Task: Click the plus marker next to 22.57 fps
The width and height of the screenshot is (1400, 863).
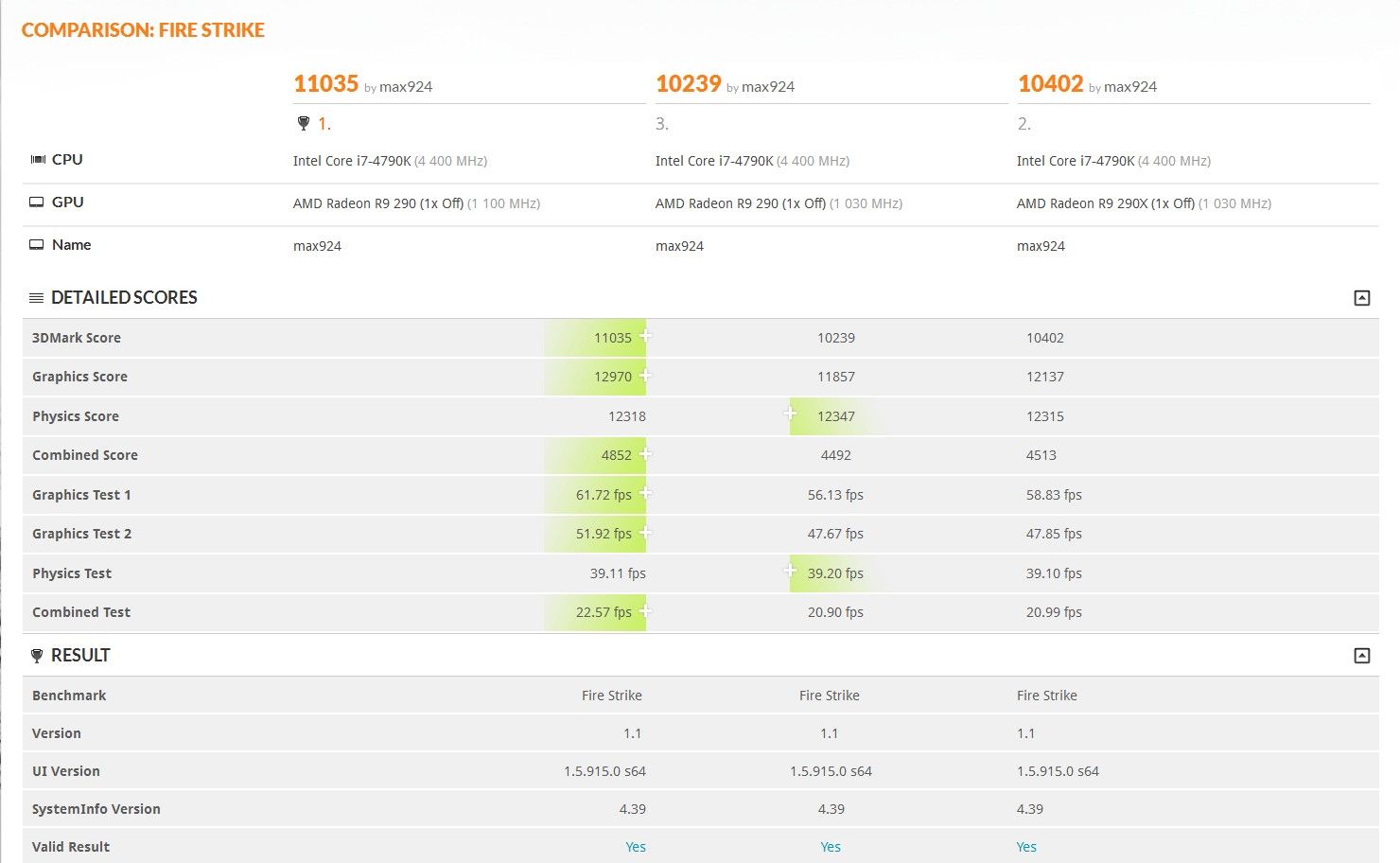Action: click(x=645, y=611)
